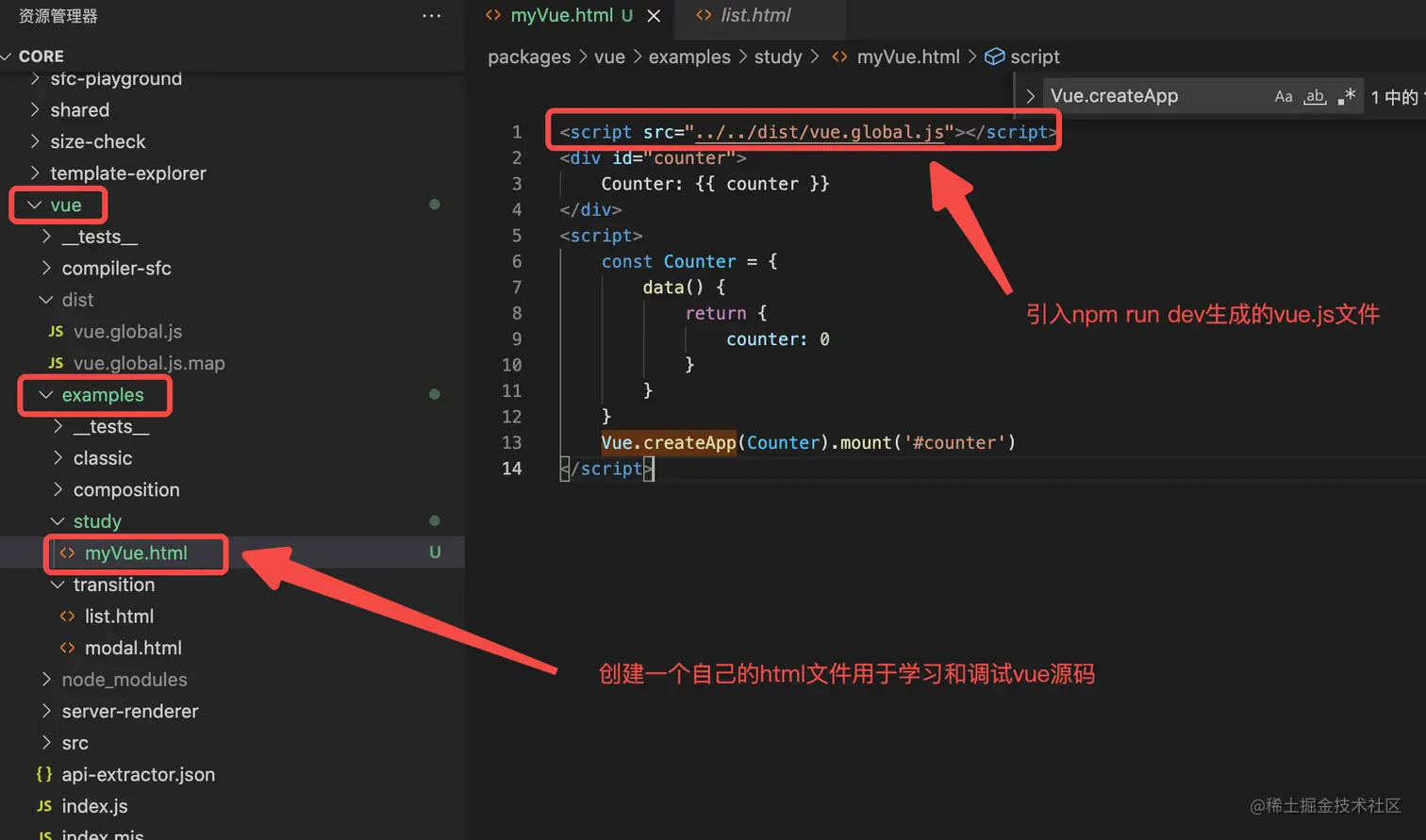Toggle Use Regular Expression in find widget
This screenshot has height=840, width=1426.
(x=1347, y=96)
